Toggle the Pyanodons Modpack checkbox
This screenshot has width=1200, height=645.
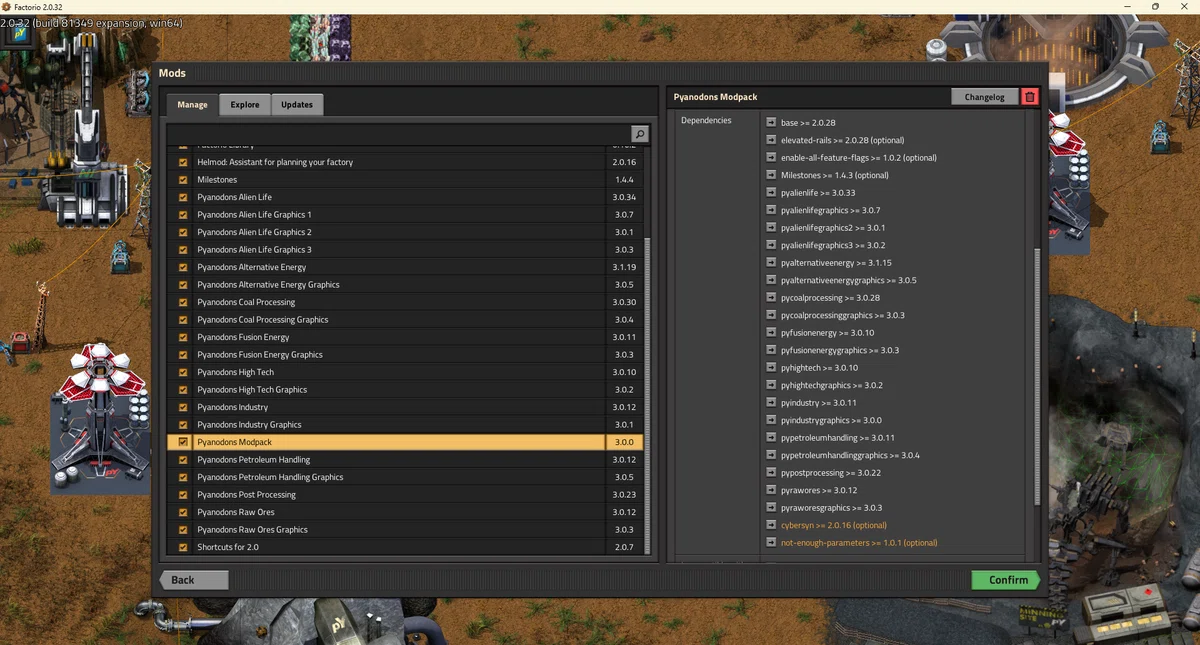[x=183, y=442]
